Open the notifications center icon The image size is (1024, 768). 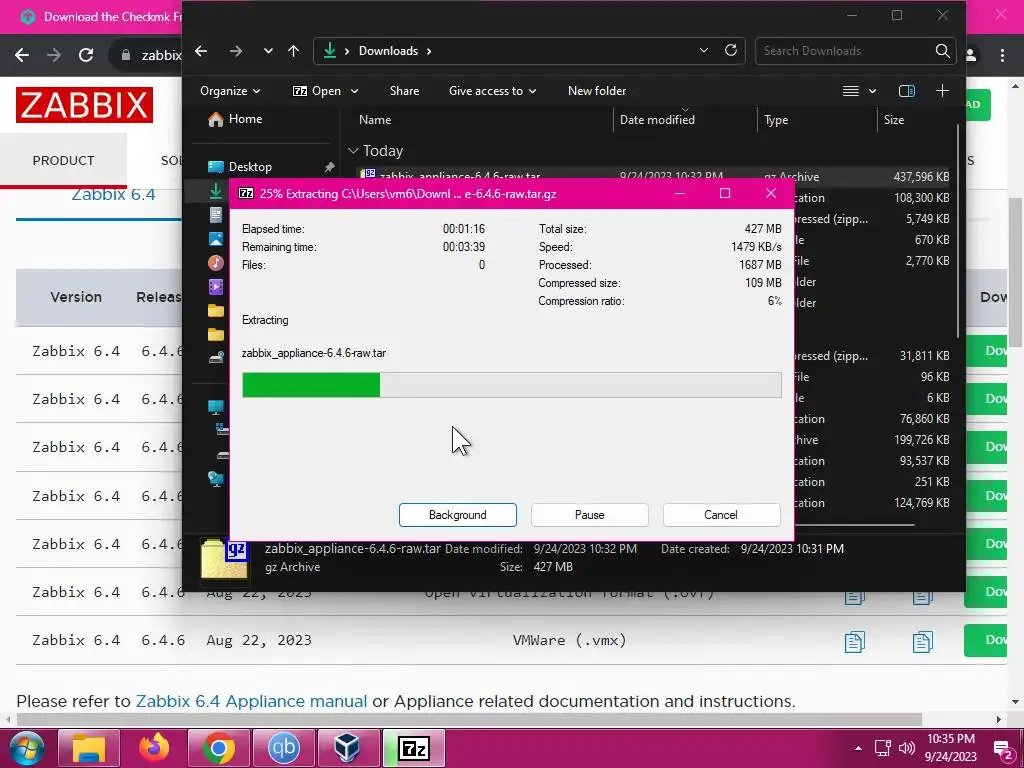(1002, 749)
